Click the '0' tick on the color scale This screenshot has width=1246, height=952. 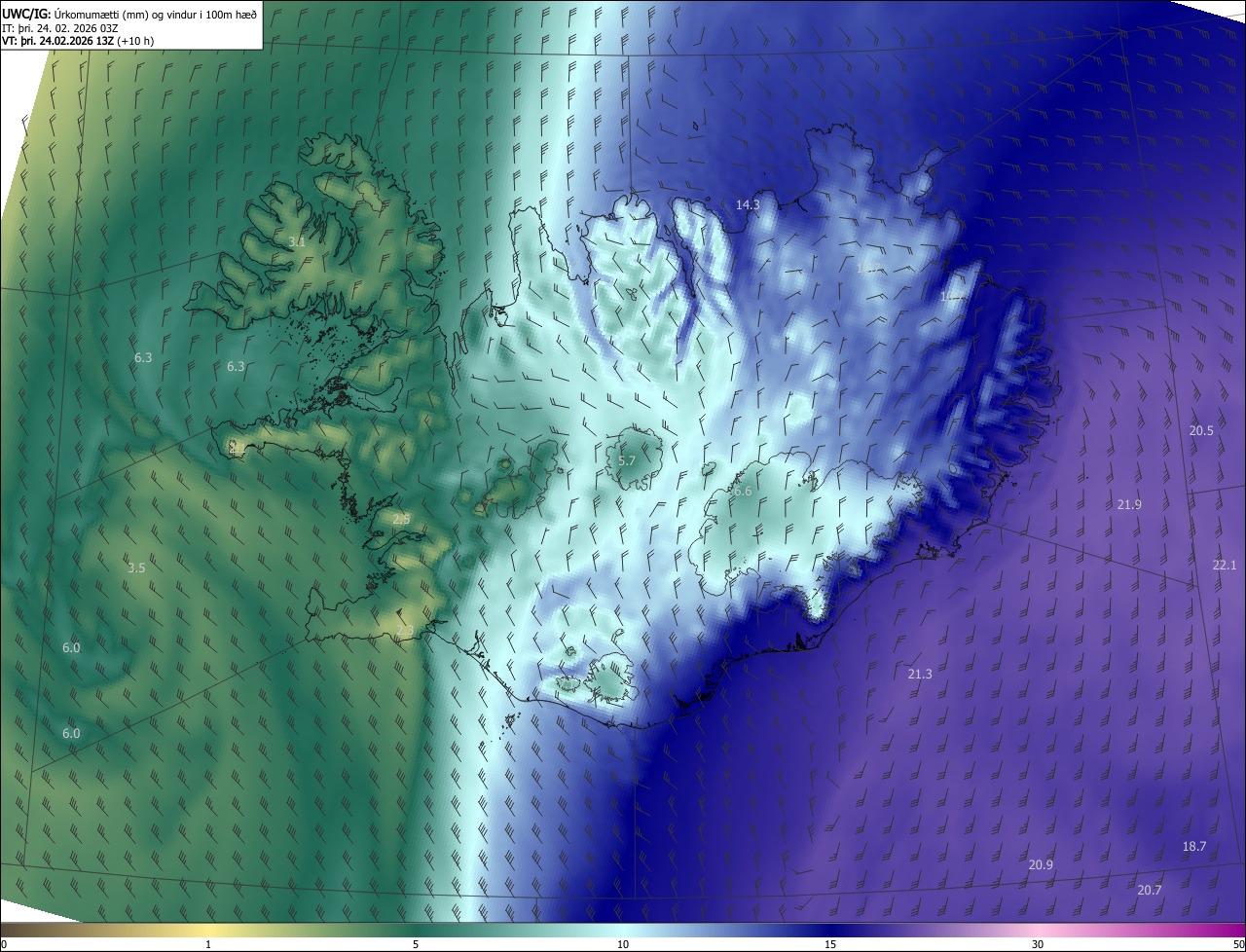pos(4,944)
